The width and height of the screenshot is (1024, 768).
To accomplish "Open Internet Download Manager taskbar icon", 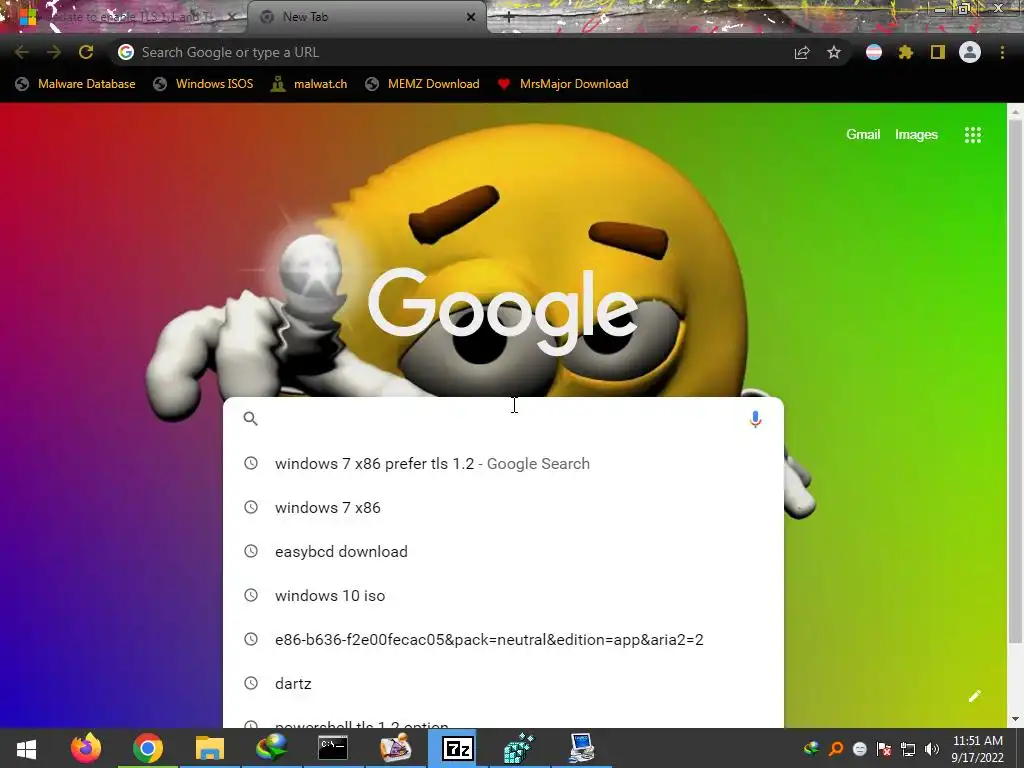I will (272, 748).
